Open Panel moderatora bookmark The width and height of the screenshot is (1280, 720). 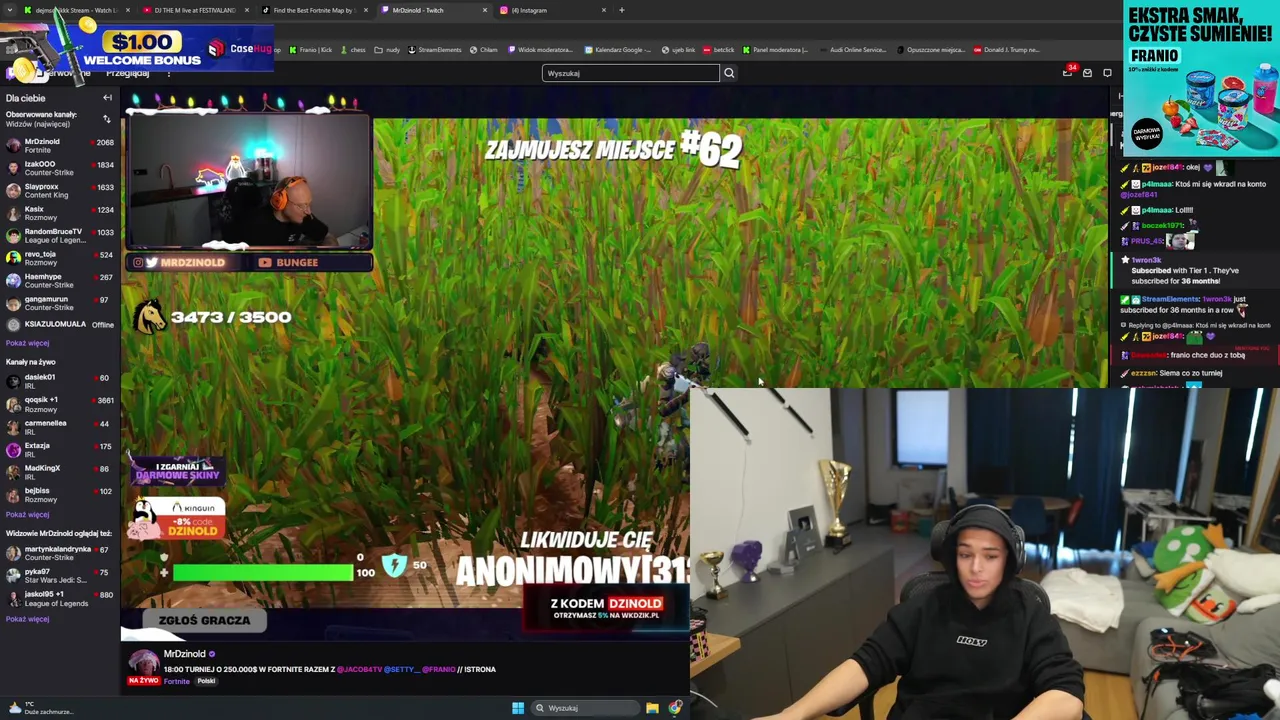click(x=775, y=50)
